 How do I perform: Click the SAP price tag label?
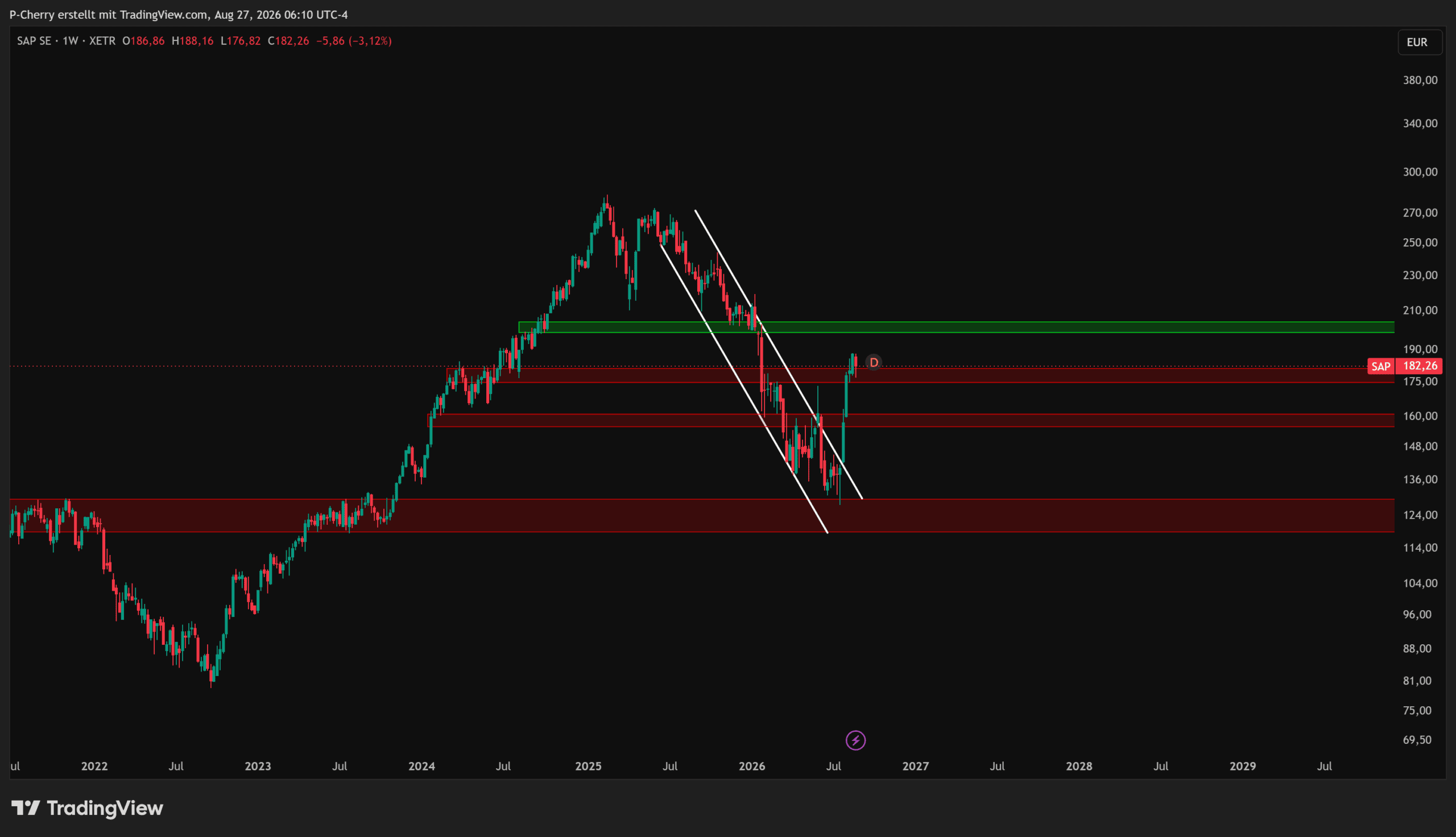pos(1381,366)
